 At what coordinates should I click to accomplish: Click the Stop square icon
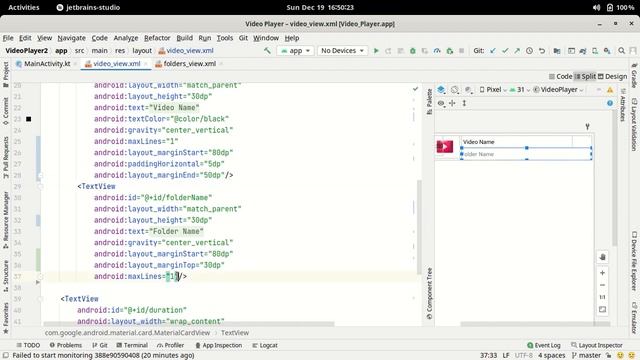click(462, 51)
